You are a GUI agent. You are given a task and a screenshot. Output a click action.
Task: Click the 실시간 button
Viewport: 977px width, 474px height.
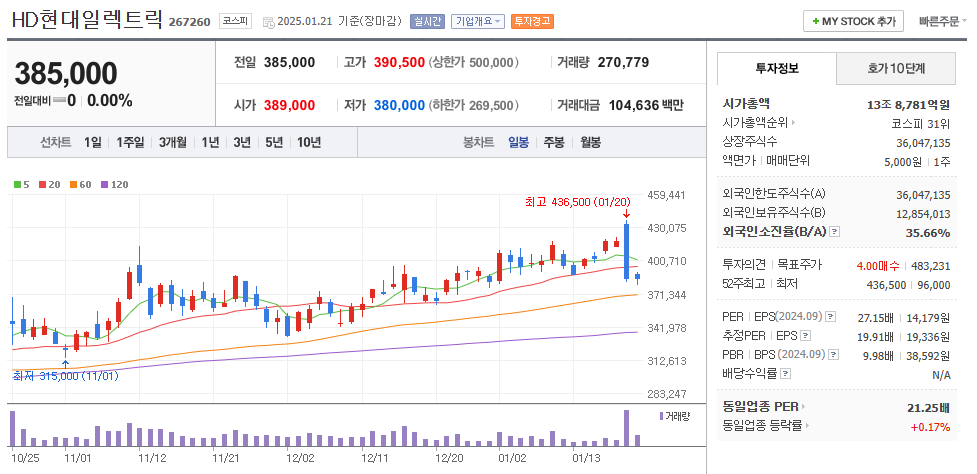pos(426,21)
